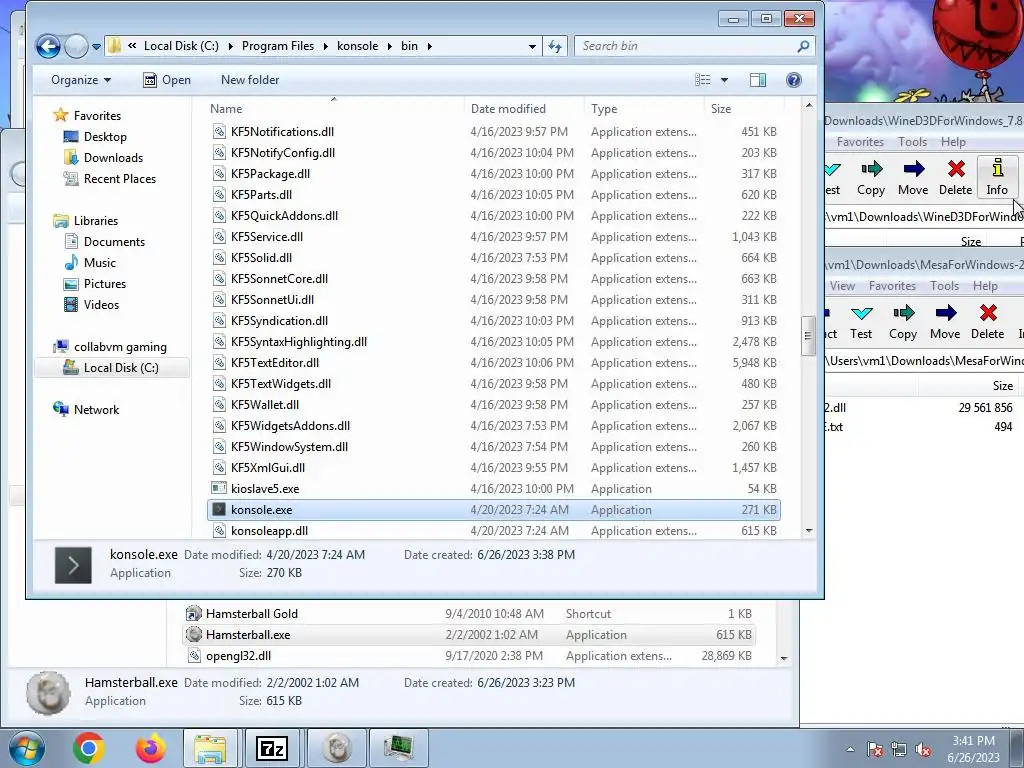Click the Open toolbar button

[167, 80]
